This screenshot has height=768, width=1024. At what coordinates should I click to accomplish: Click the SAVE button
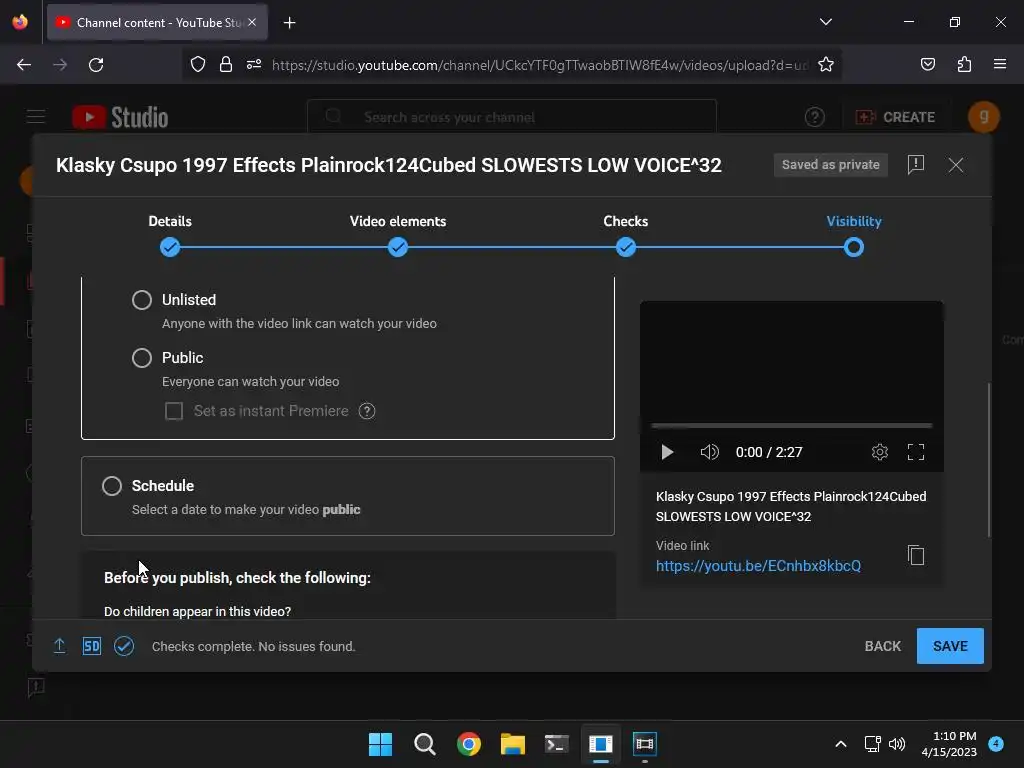pyautogui.click(x=950, y=646)
